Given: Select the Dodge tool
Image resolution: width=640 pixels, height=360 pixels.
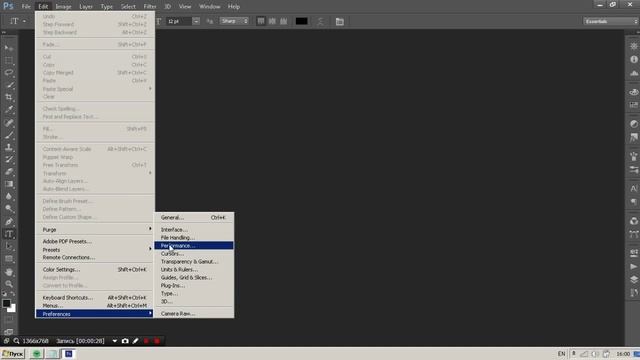Looking at the screenshot, I should coord(9,209).
